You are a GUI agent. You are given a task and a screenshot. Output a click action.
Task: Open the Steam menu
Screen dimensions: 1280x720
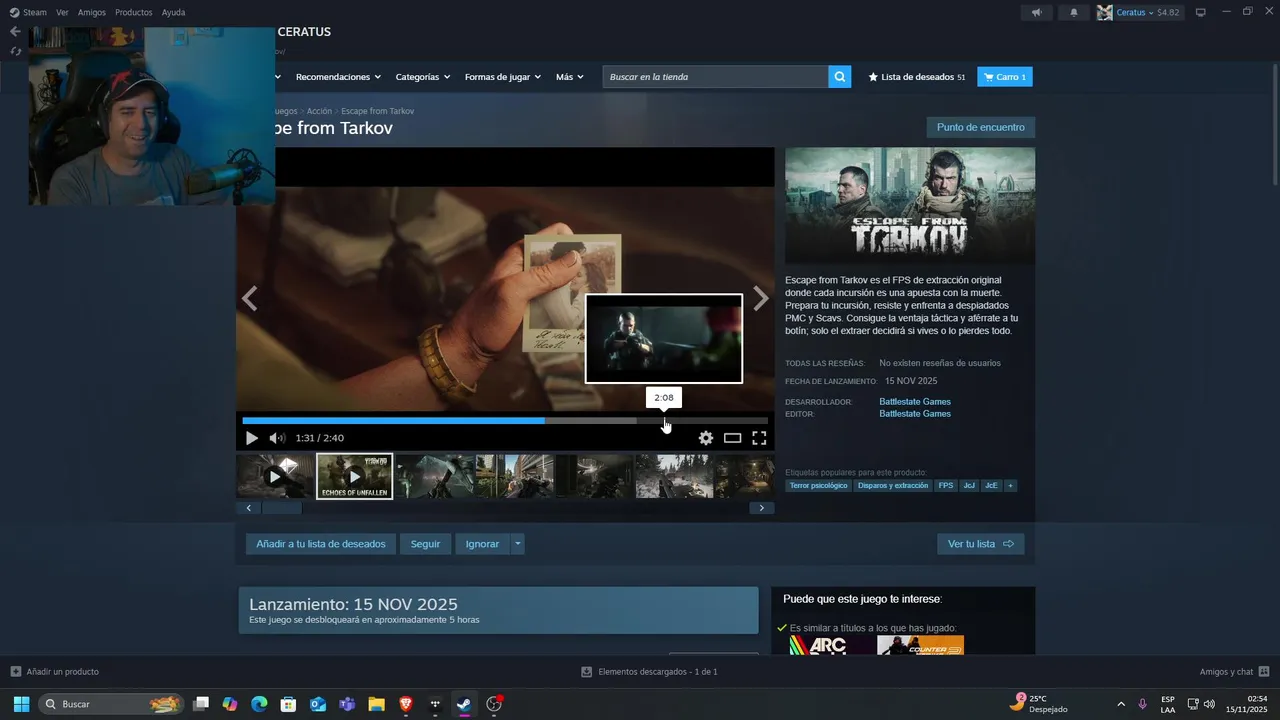pos(28,12)
